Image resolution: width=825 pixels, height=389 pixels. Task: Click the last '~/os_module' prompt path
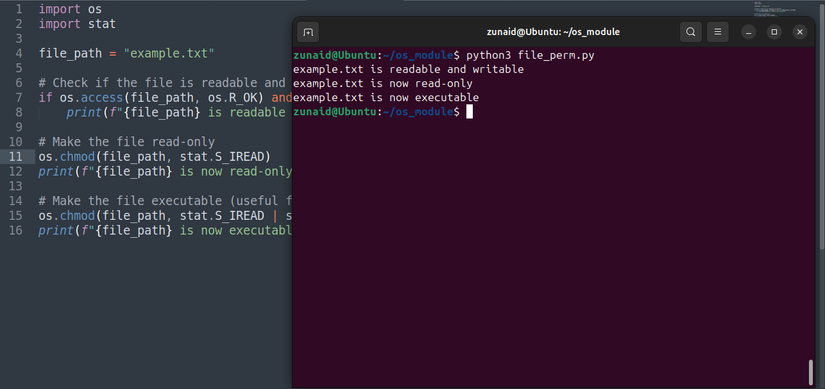click(x=418, y=112)
